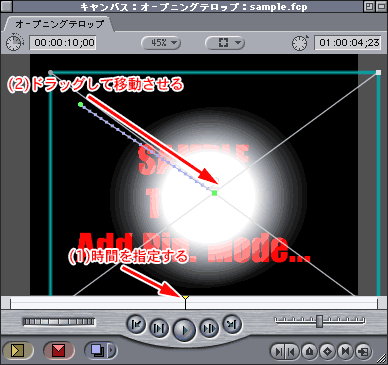The height and width of the screenshot is (365, 388).
Task: Click the window close box in title bar
Action: pyautogui.click(x=7, y=6)
